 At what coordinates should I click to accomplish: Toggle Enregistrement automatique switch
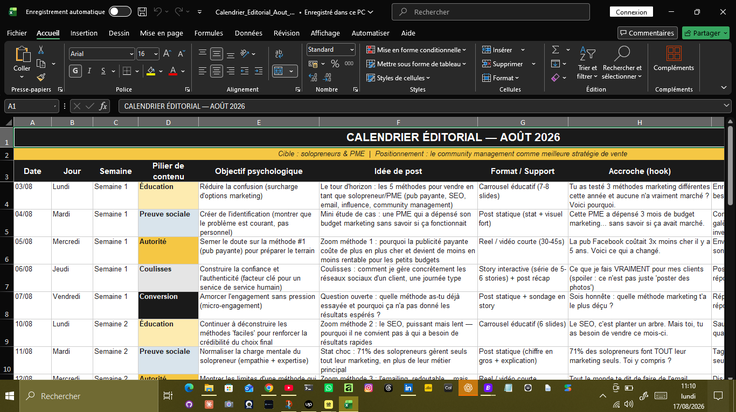pos(120,12)
